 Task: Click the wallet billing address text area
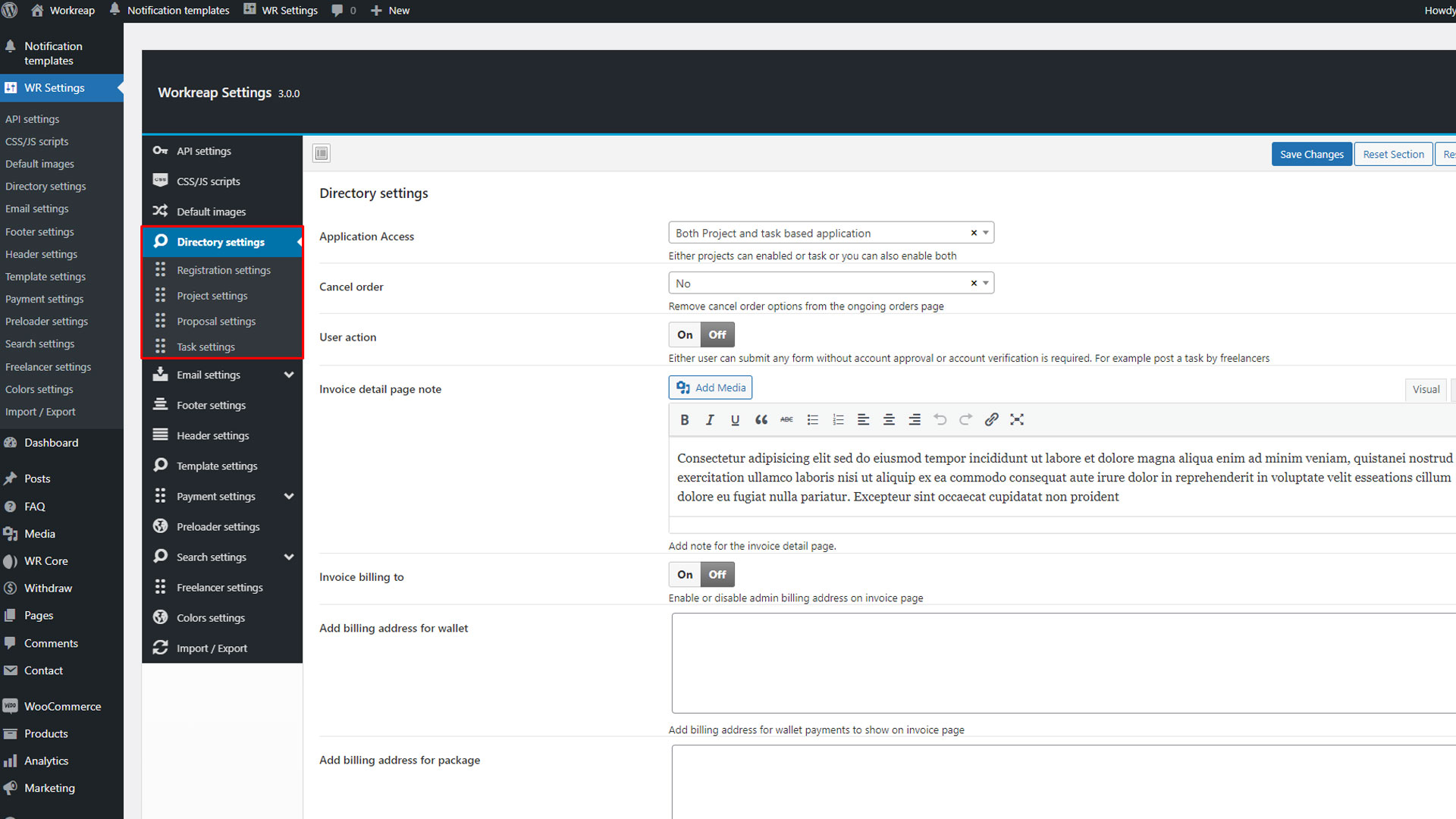click(x=1062, y=663)
